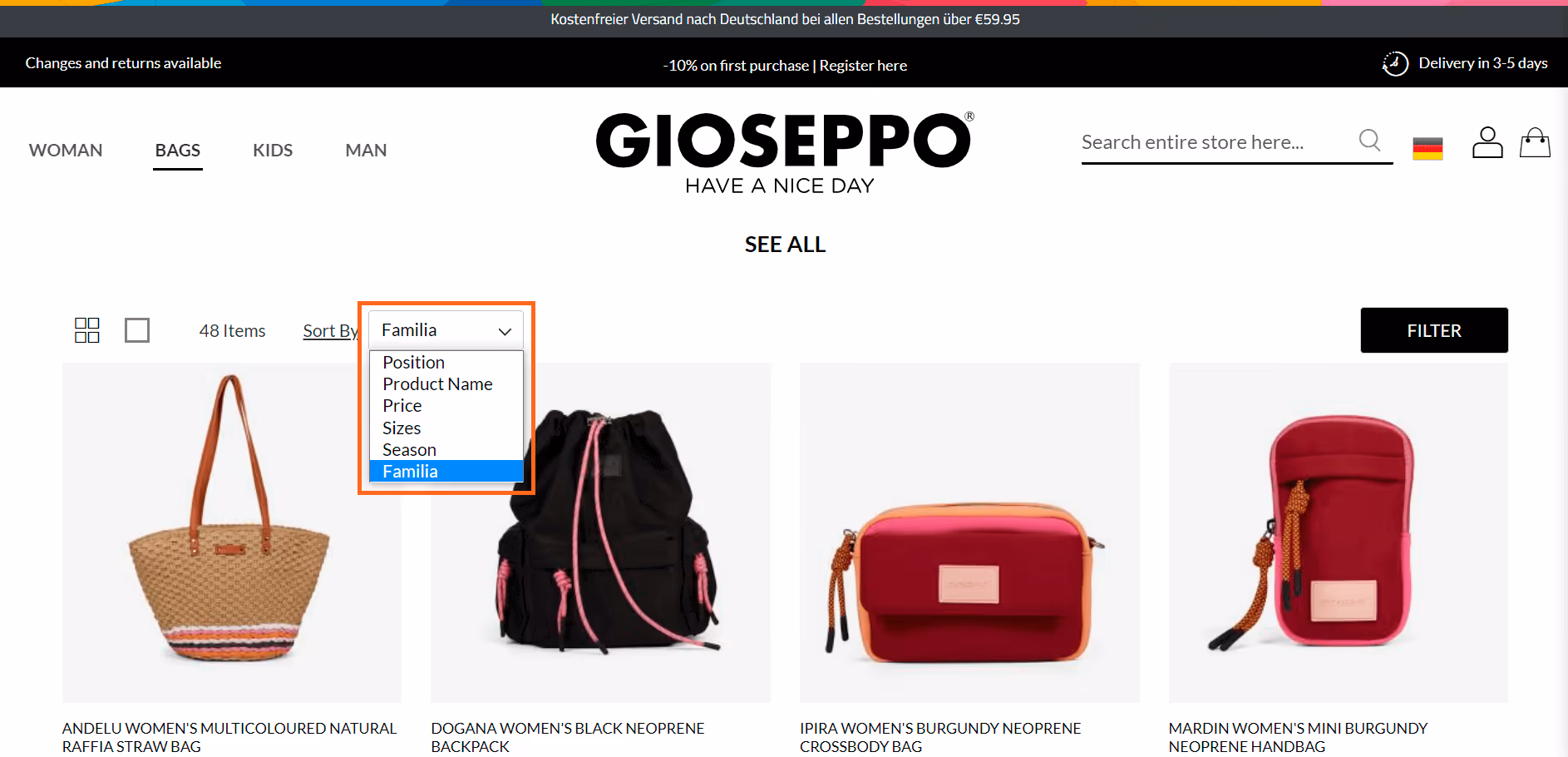Open the German flag language selector
Screen dimensions: 1568x757
coord(1427,148)
